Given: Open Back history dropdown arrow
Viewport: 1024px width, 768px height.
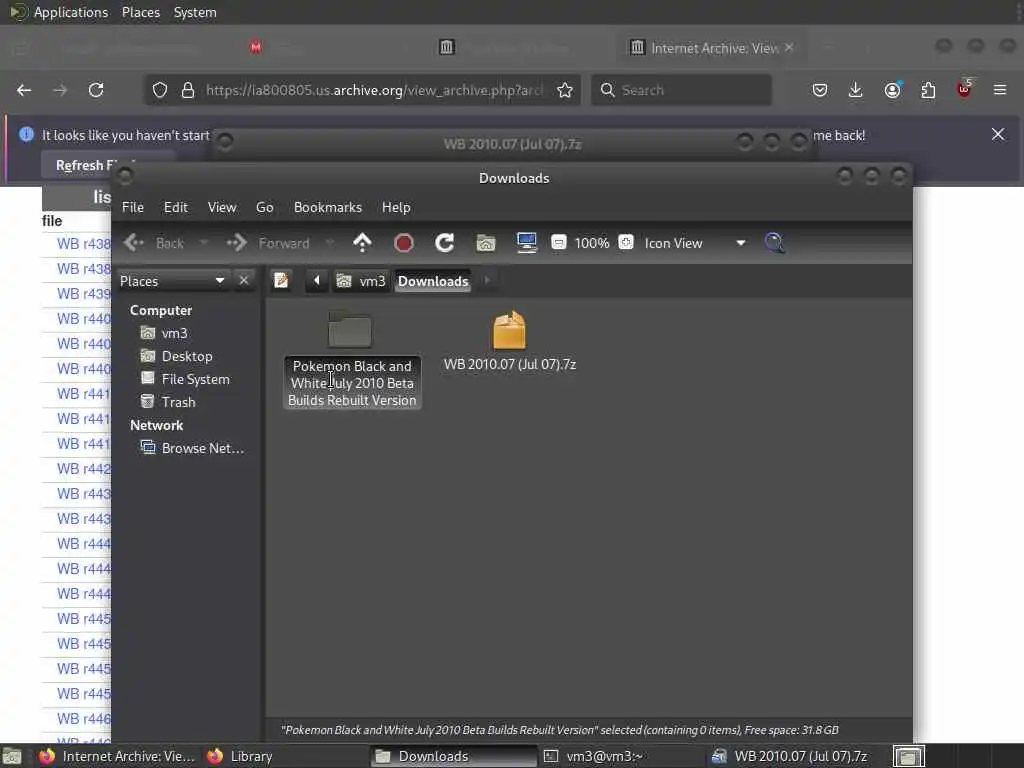Looking at the screenshot, I should point(204,243).
